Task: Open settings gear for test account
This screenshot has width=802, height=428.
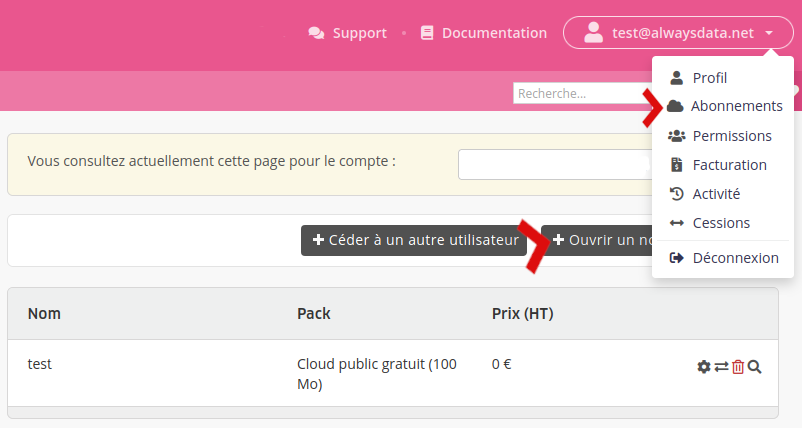Action: tap(704, 367)
